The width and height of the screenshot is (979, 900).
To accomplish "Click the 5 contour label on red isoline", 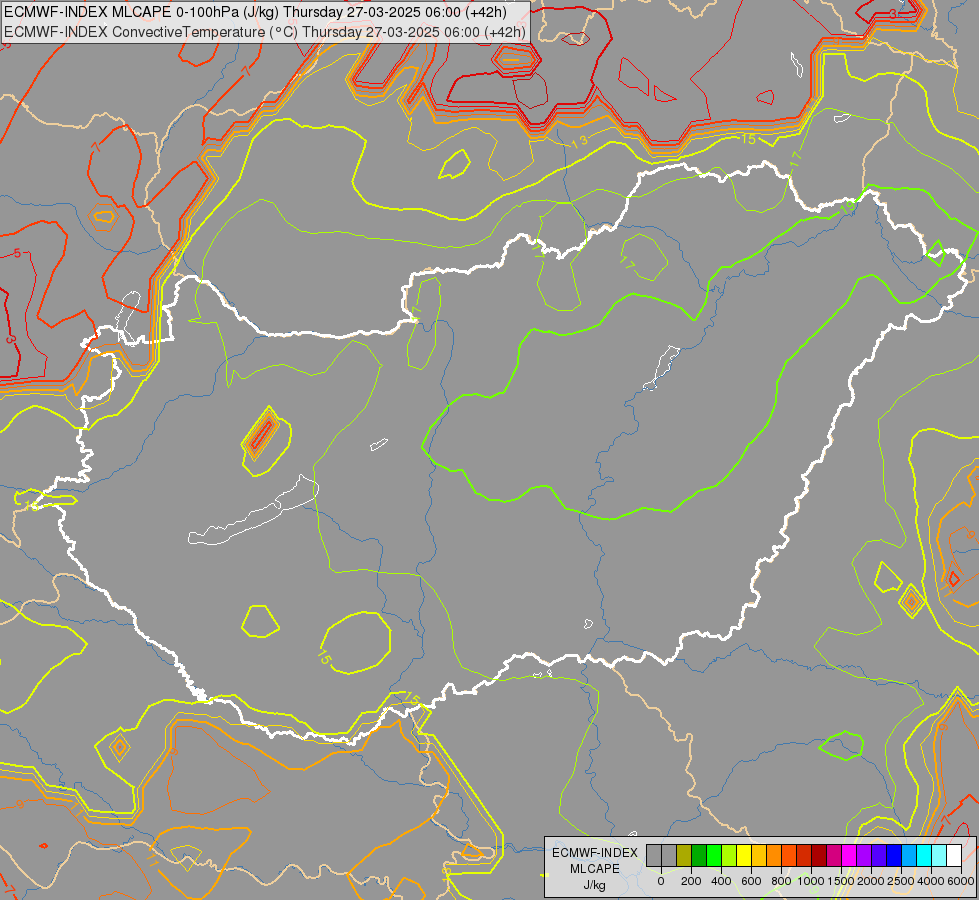I will [17, 253].
